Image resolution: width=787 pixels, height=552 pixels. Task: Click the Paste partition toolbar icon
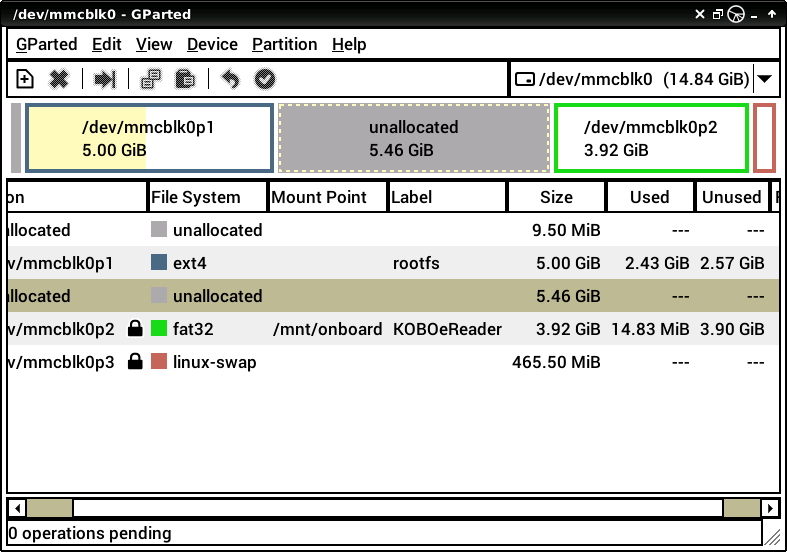(x=185, y=79)
